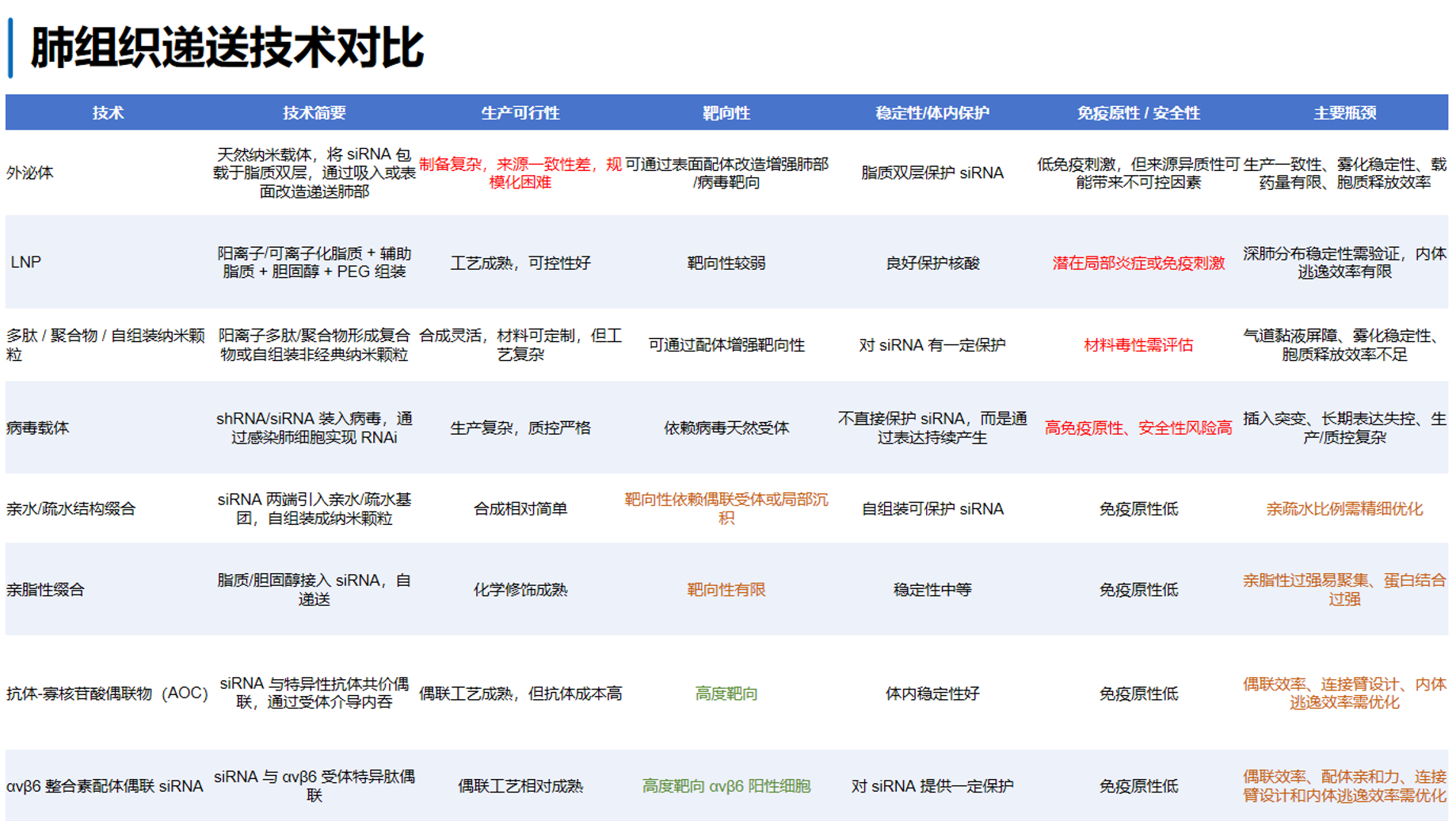Click the 抗体-寡核苷酸偶联物（AOC）row label
Screen dimensions: 1456x821
tap(107, 694)
